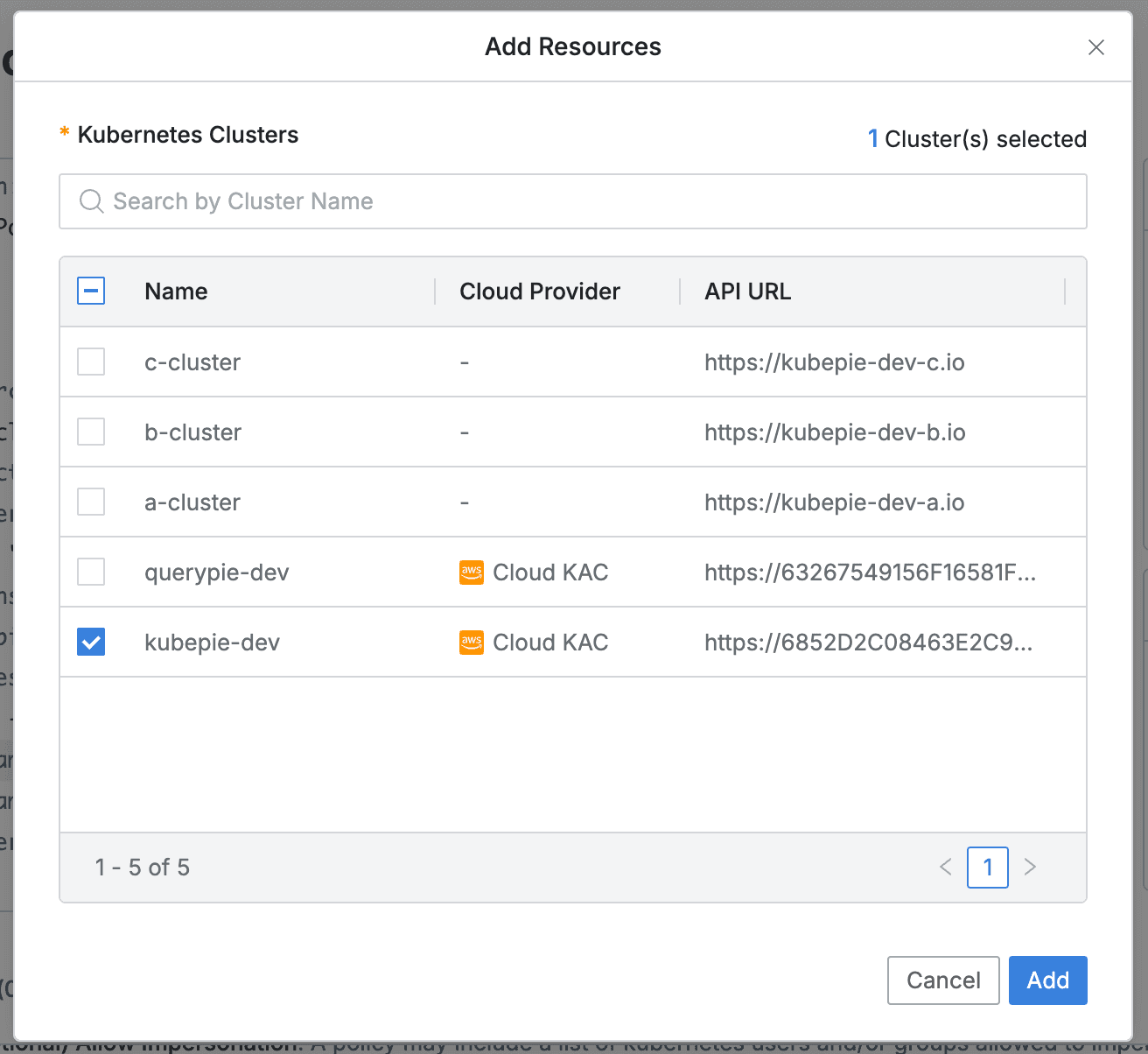Image resolution: width=1148 pixels, height=1054 pixels.
Task: Enable the querypie-dev checkbox
Action: coord(91,572)
